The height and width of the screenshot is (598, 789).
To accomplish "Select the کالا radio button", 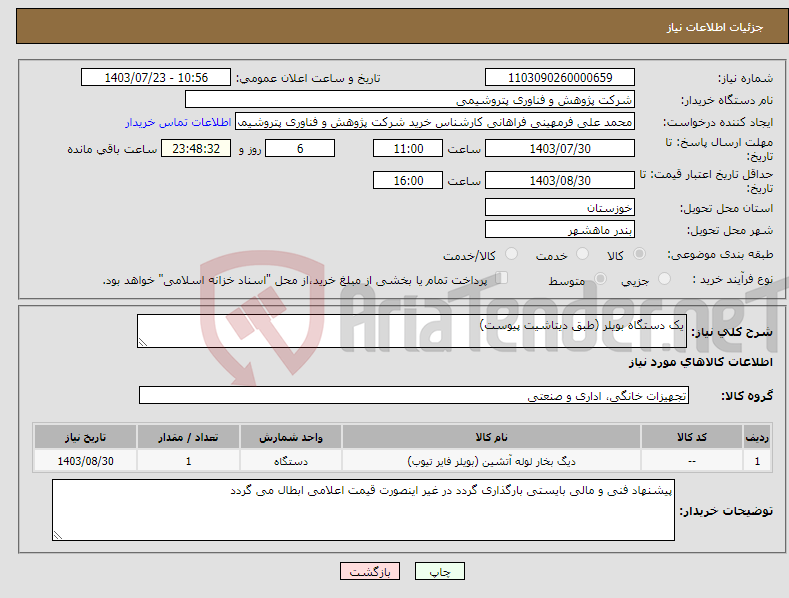I will coord(639,254).
